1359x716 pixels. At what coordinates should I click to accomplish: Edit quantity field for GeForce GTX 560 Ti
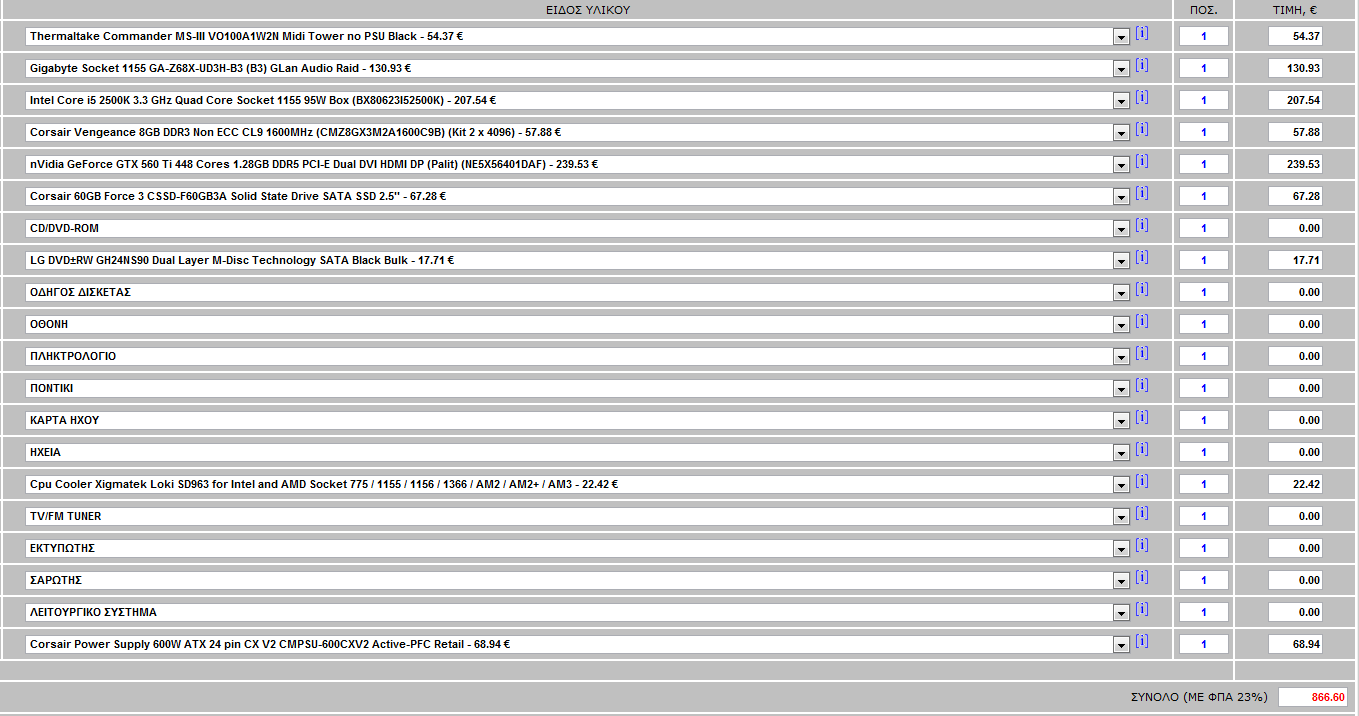tap(1204, 164)
